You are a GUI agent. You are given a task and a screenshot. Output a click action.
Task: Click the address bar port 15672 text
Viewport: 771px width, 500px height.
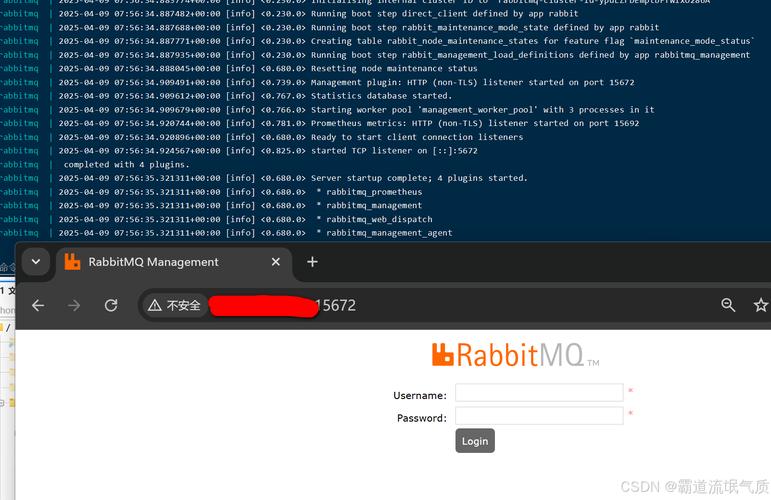coord(336,305)
